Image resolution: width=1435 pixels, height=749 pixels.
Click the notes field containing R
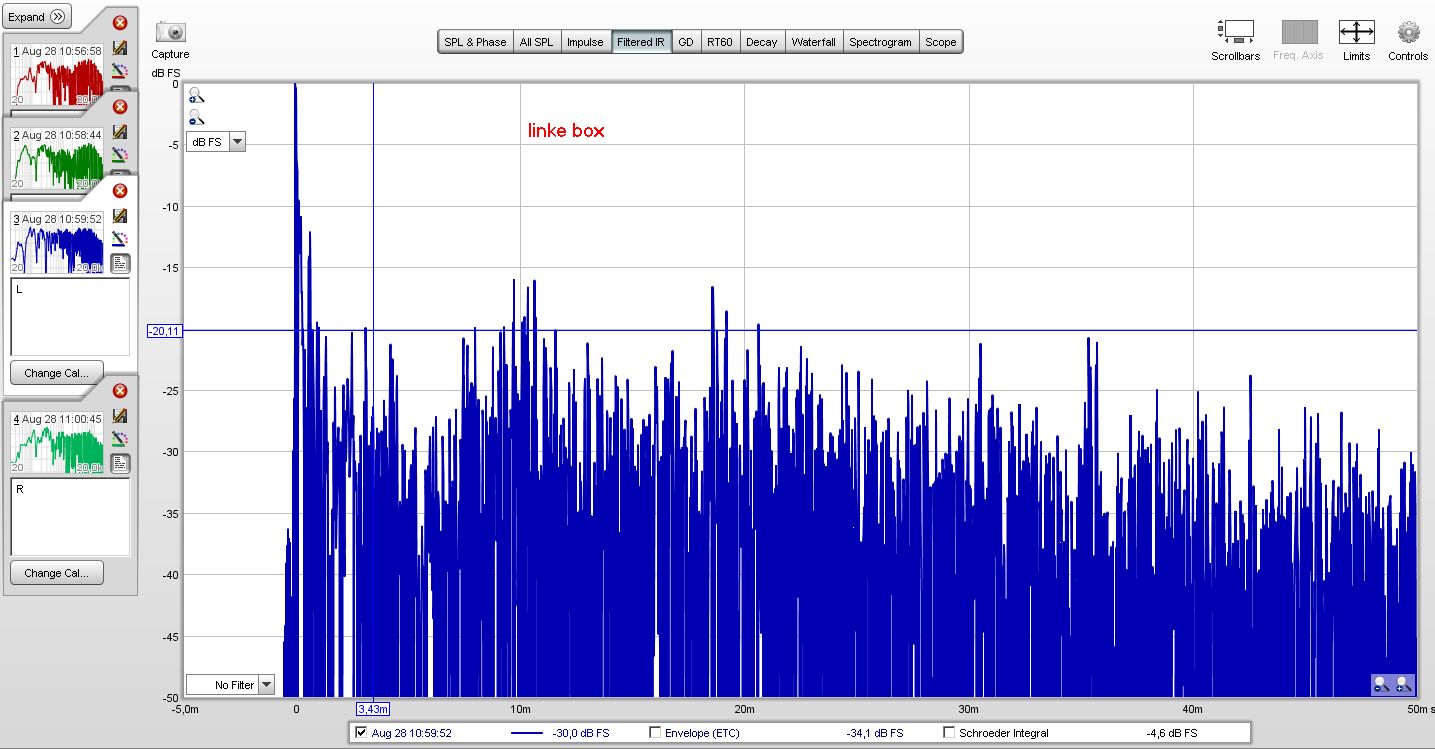tap(70, 516)
